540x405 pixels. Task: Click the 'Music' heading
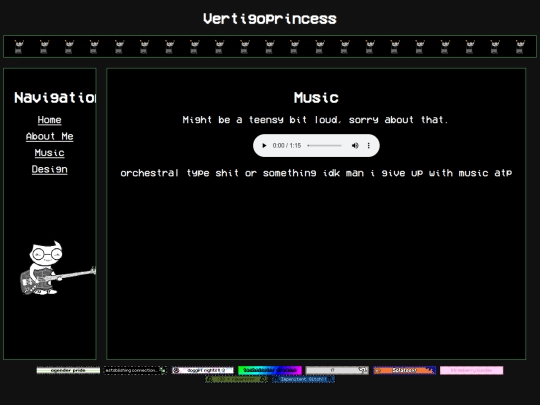click(316, 98)
